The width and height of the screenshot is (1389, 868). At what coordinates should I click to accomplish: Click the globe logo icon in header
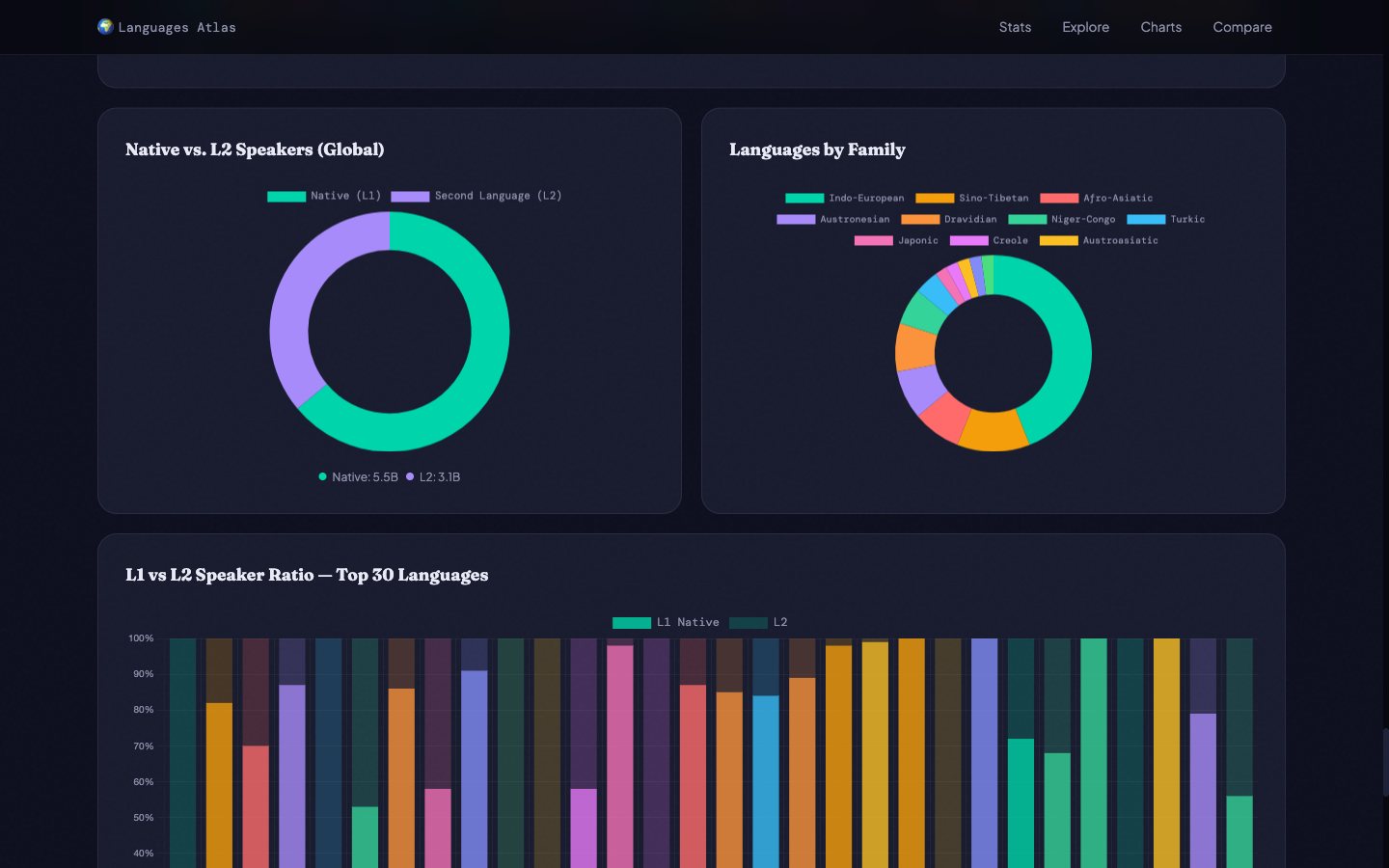tap(105, 27)
